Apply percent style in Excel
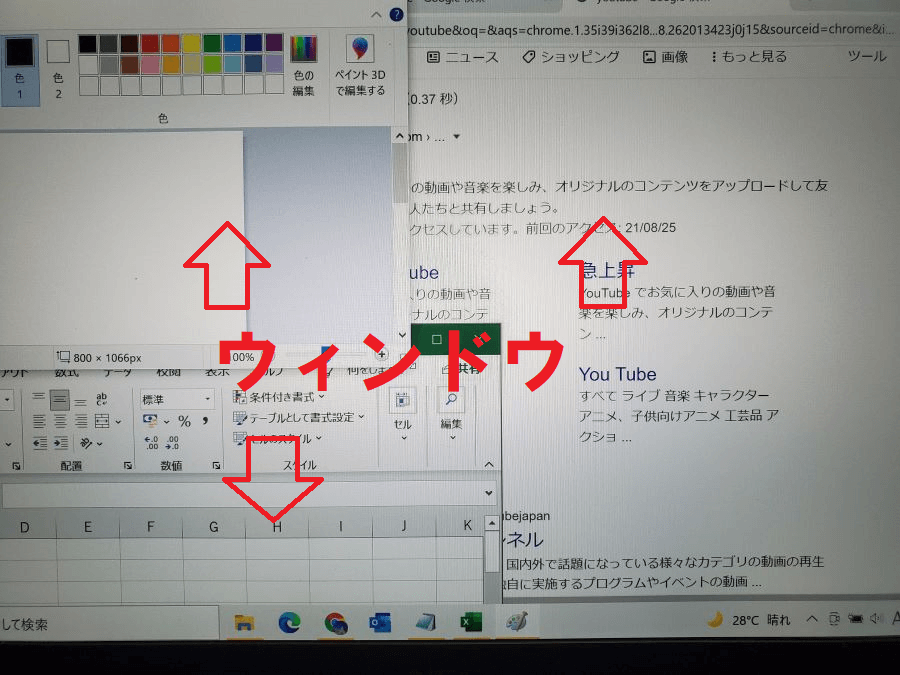This screenshot has width=900, height=675. click(x=184, y=421)
